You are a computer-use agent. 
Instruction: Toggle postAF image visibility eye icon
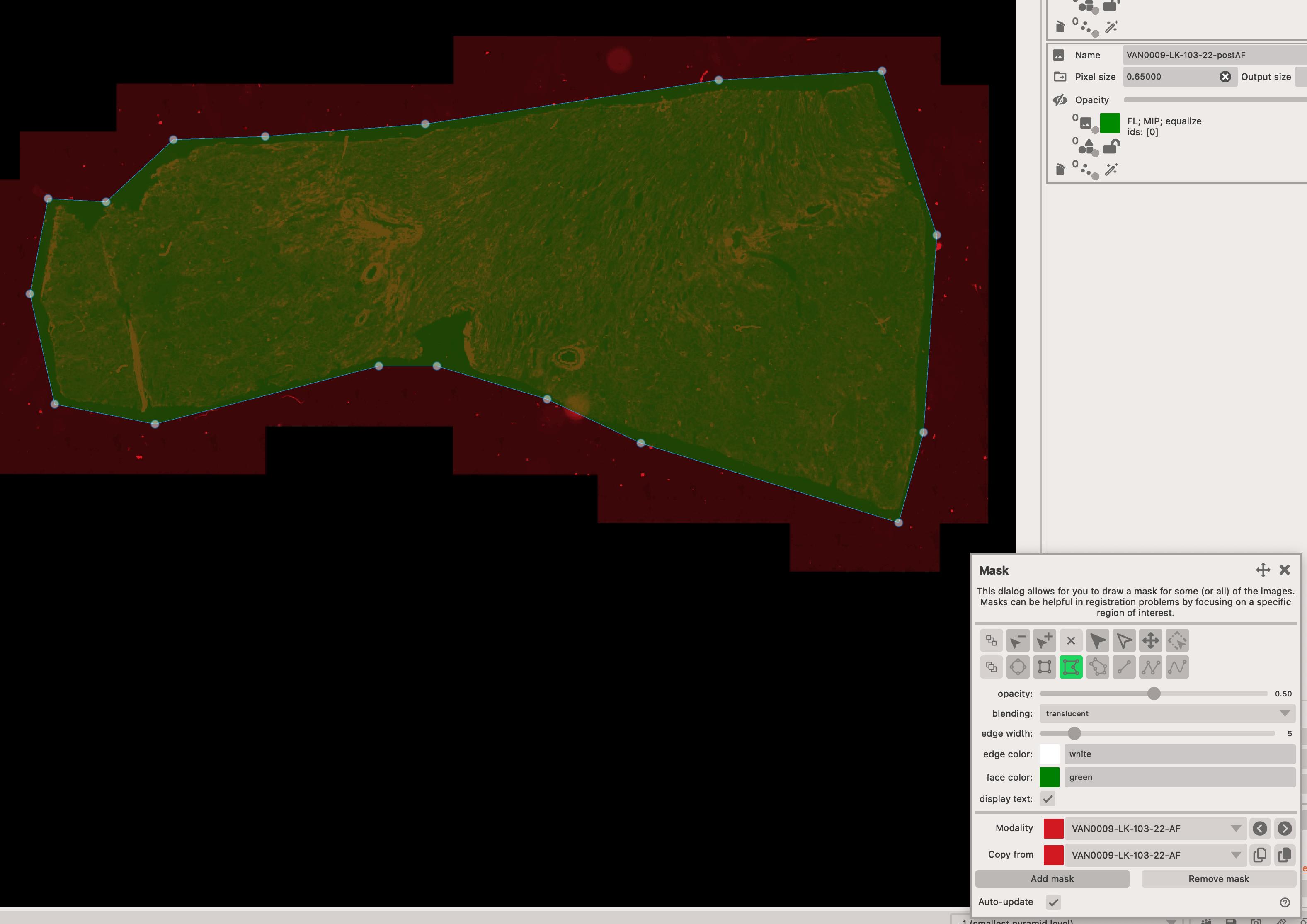[1060, 100]
